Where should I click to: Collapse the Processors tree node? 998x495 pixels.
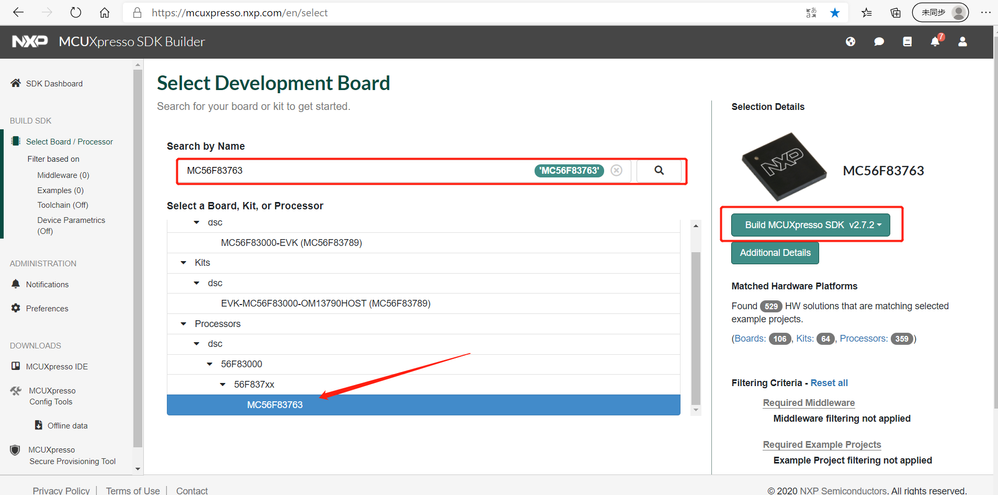pos(183,324)
